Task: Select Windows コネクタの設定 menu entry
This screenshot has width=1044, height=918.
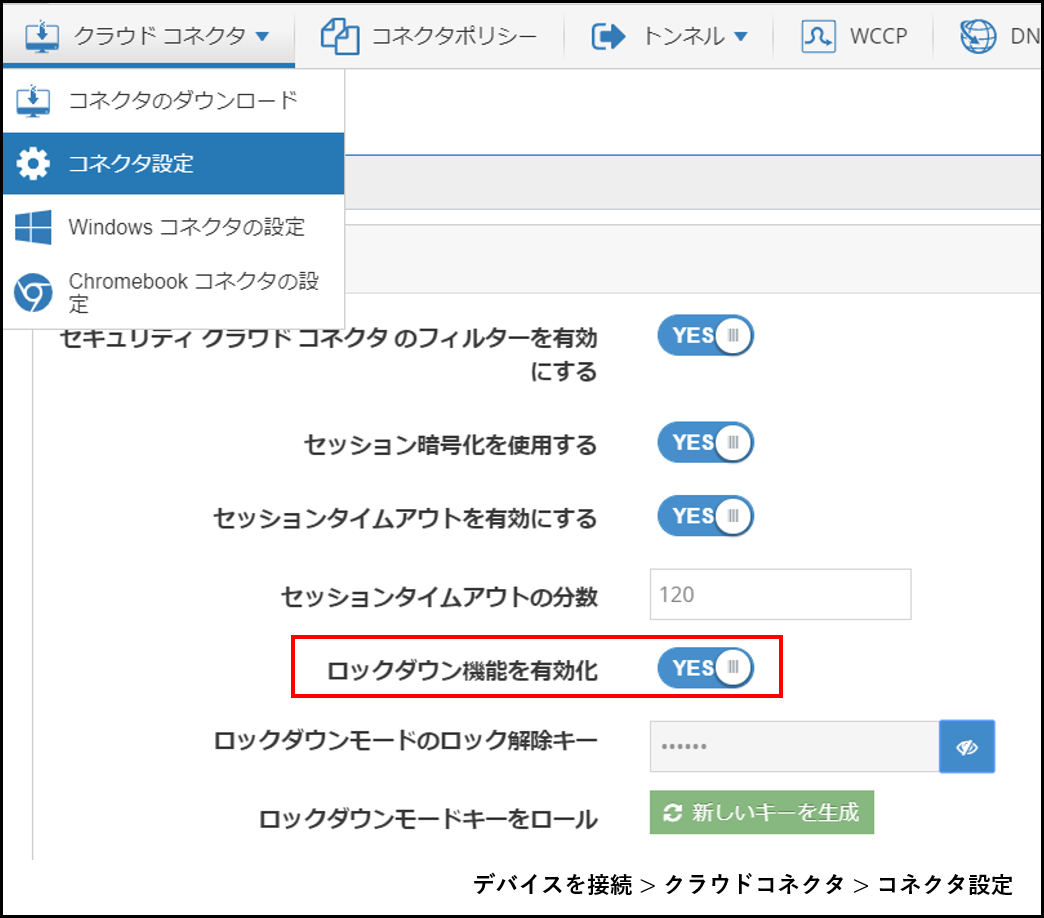Action: pos(174,227)
